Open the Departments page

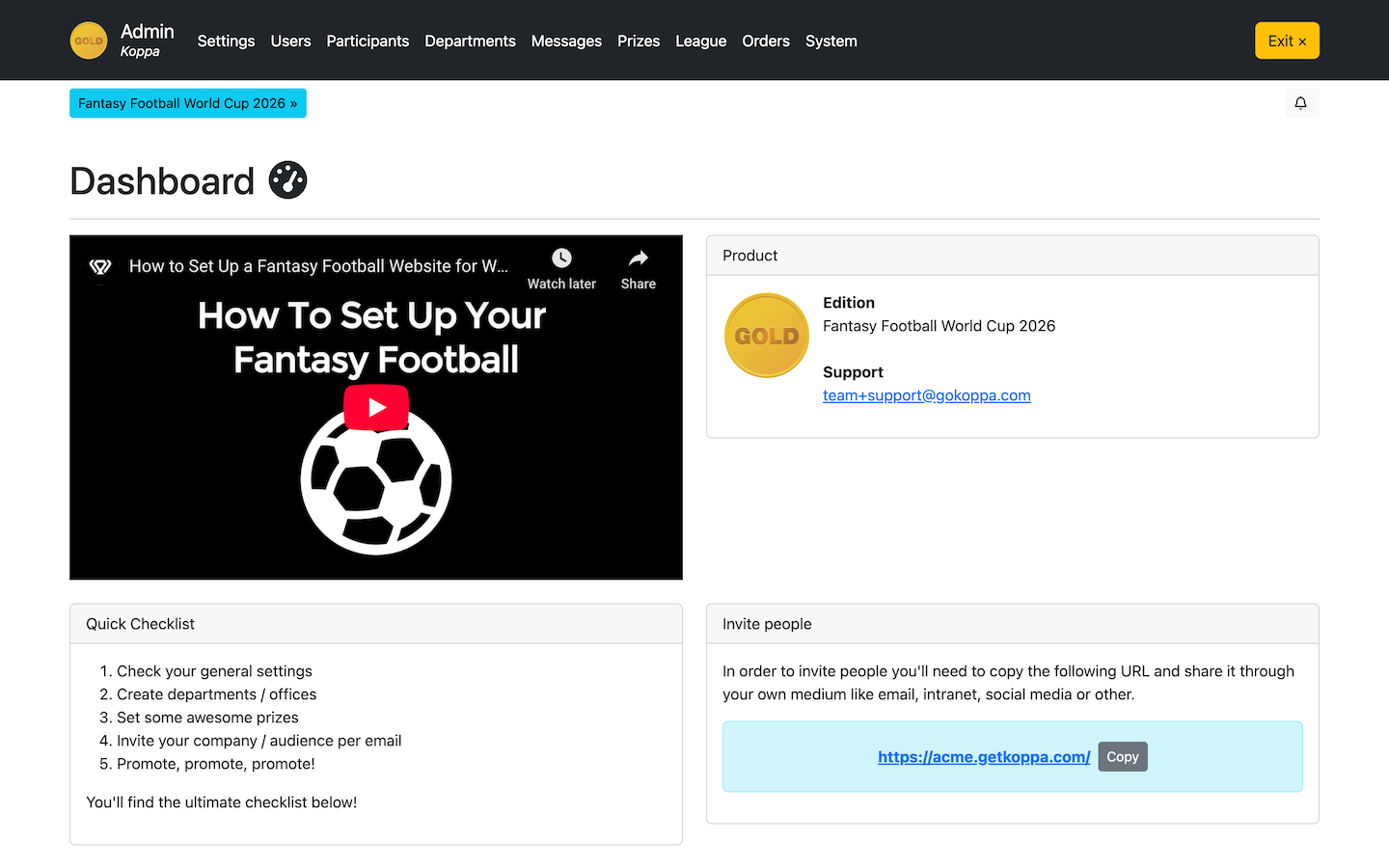470,41
